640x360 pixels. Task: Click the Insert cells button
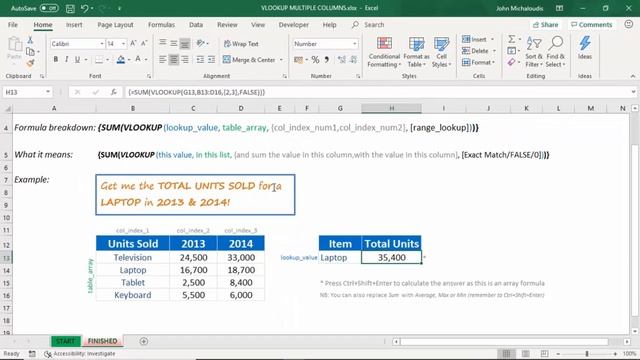pos(478,39)
